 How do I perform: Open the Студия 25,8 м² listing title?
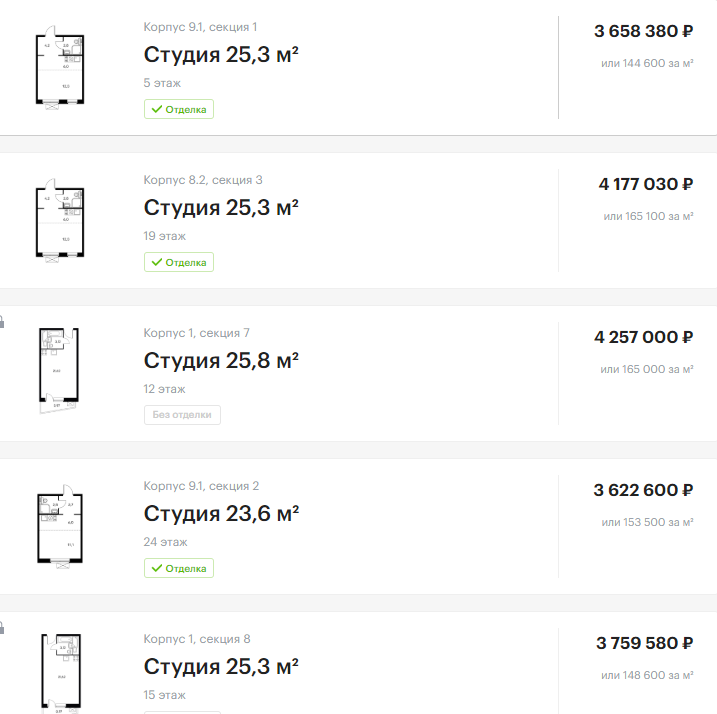pyautogui.click(x=221, y=361)
